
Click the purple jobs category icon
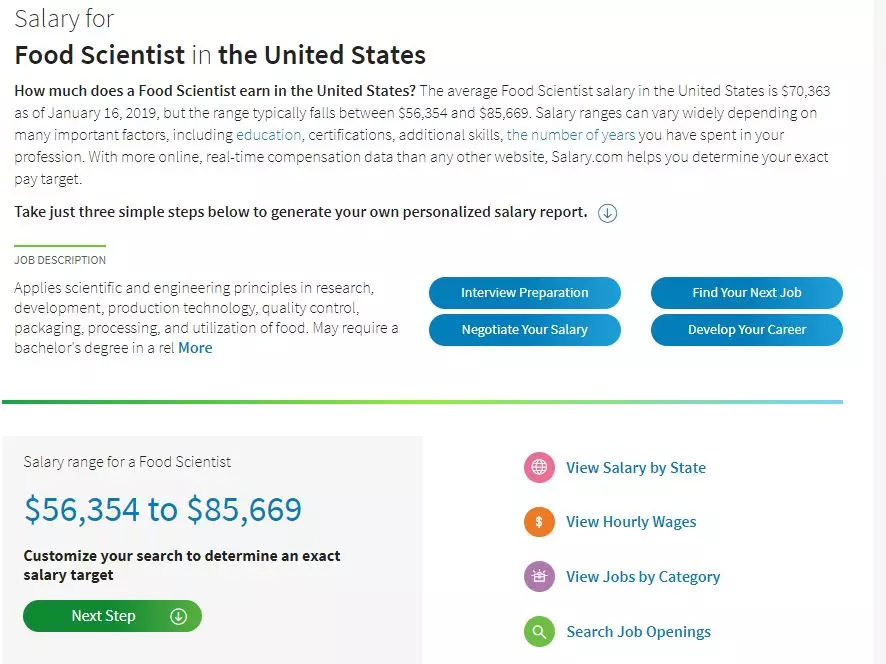539,577
